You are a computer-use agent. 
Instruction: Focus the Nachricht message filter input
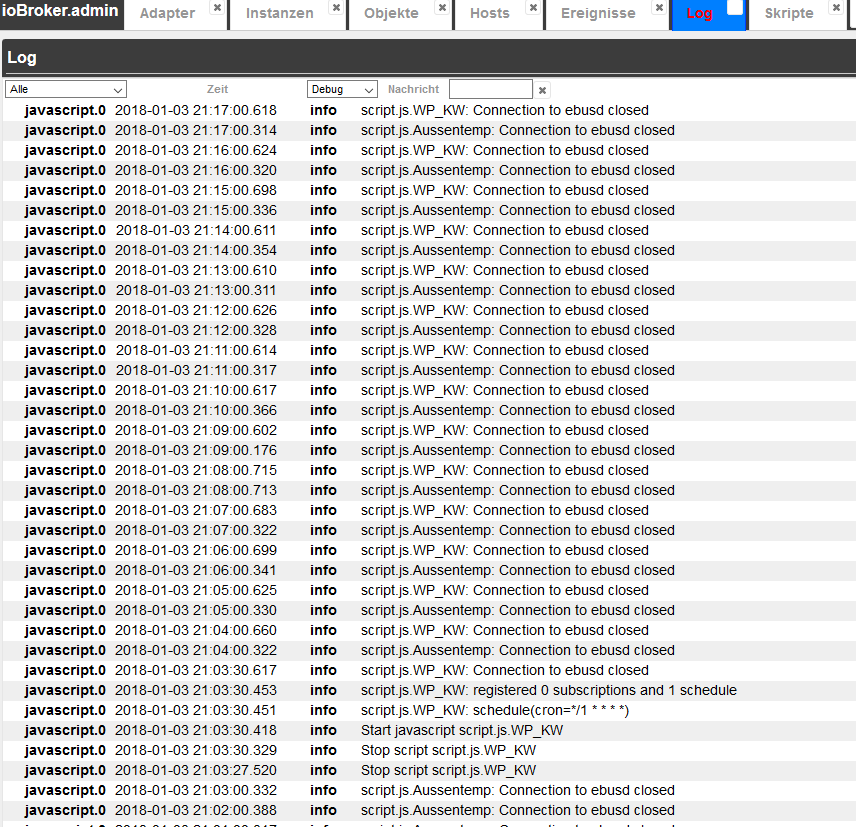point(491,89)
